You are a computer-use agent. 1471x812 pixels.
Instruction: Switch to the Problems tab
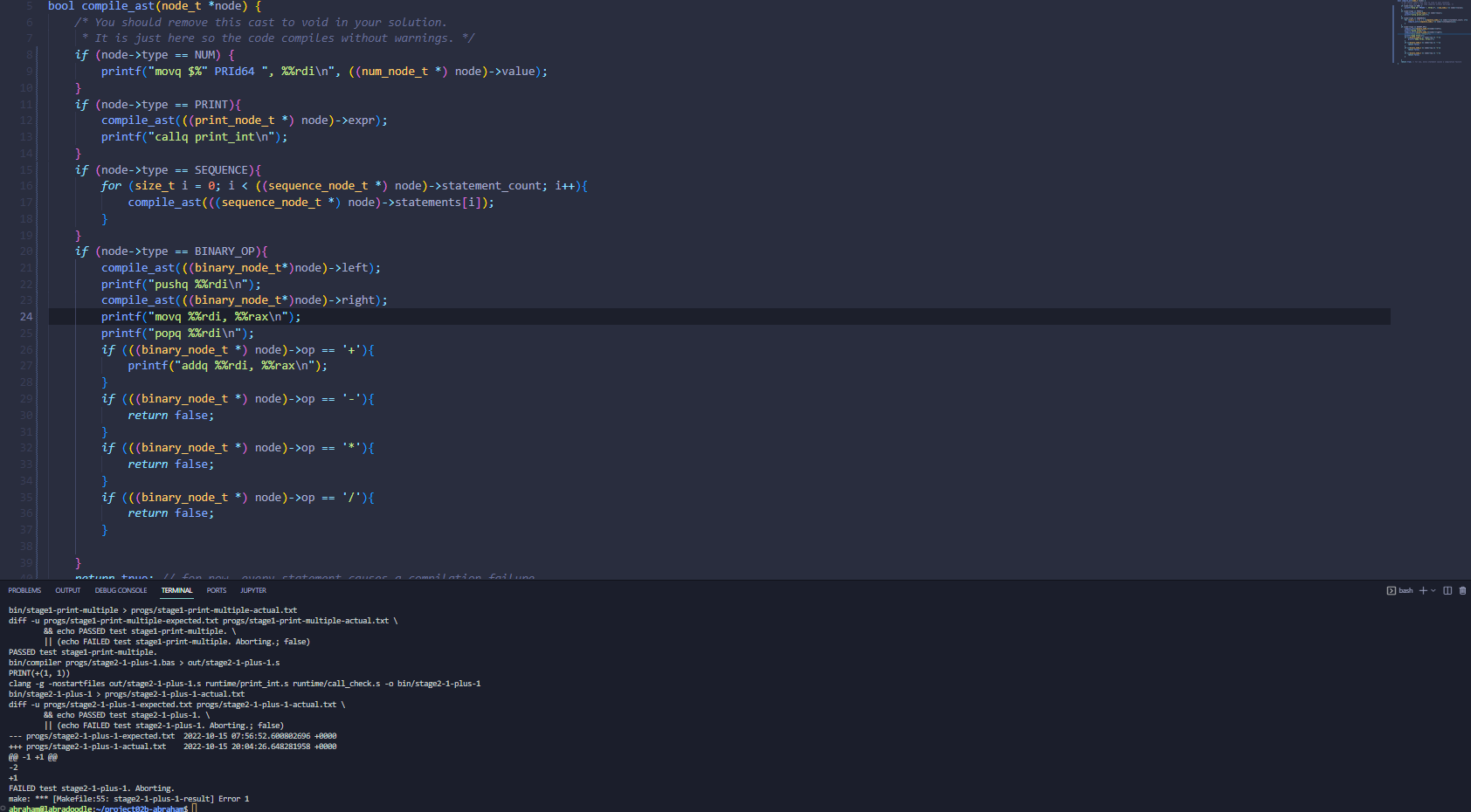coord(24,591)
